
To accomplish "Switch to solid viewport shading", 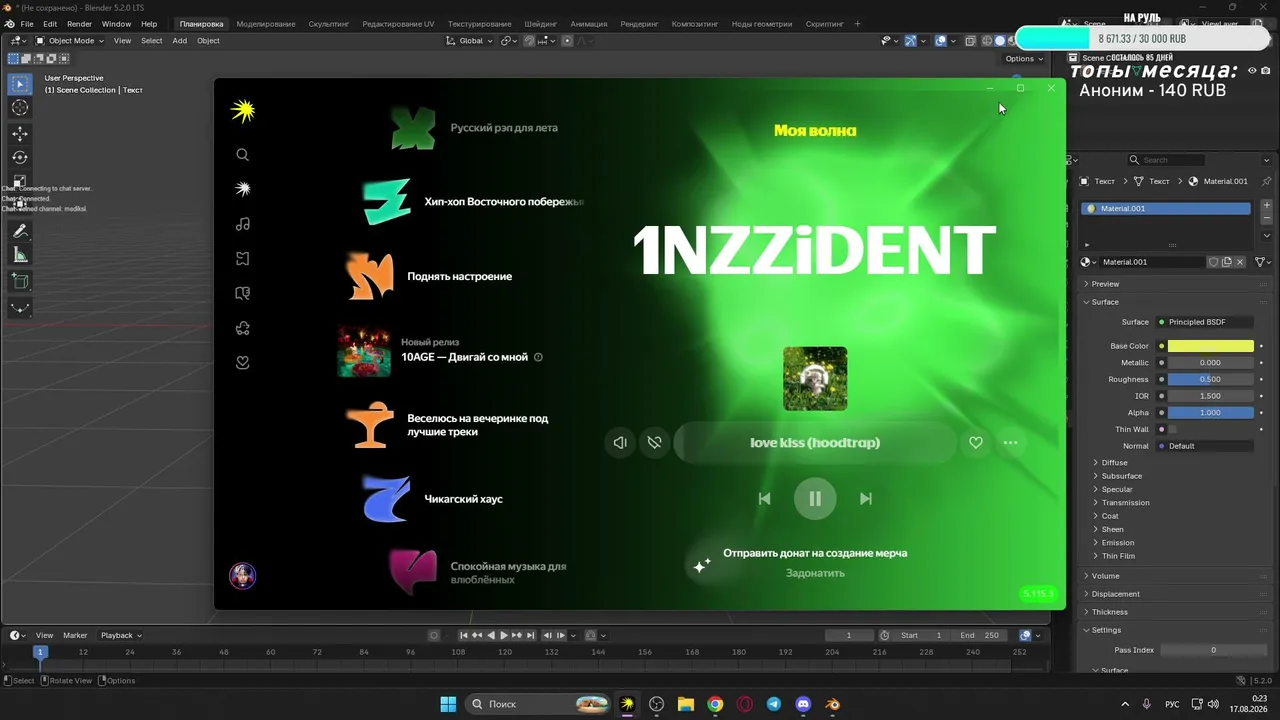I will pos(999,41).
